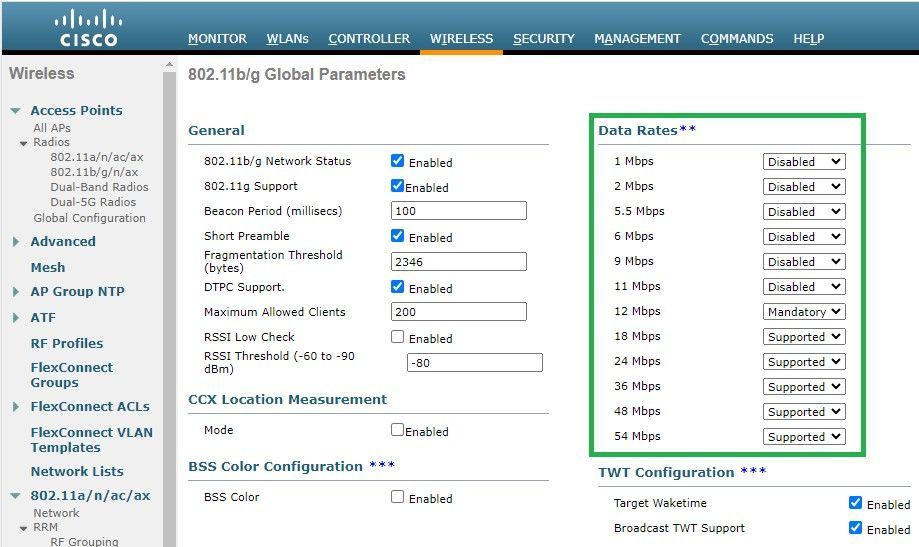
Task: Collapse the 802.11a/n/ac/ax section arrow
Action: tap(16, 496)
